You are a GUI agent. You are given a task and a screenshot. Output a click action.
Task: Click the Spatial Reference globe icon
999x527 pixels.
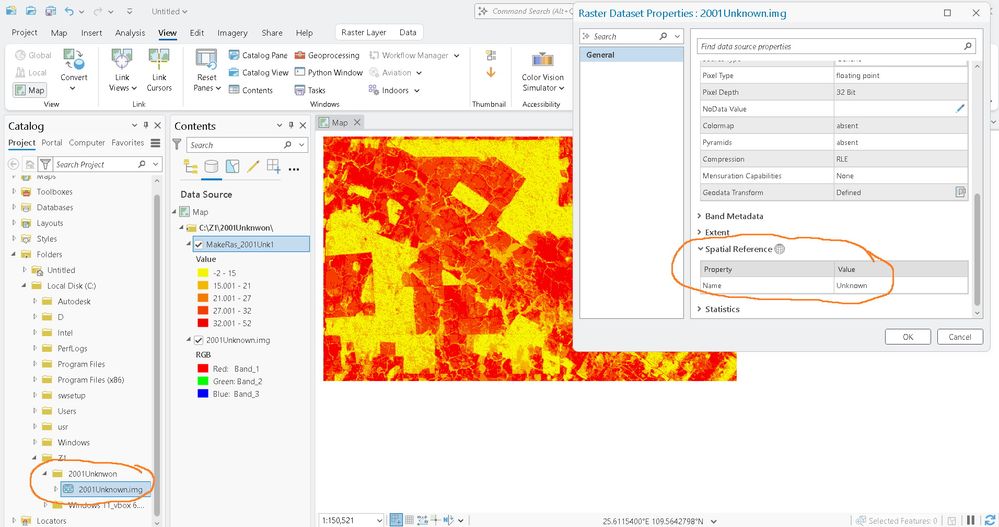tap(779, 249)
